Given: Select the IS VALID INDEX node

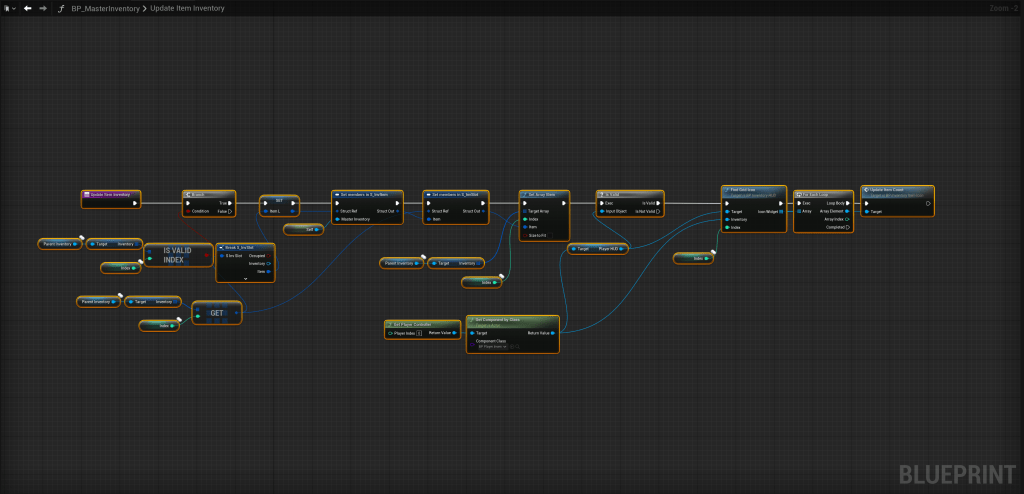Looking at the screenshot, I should point(180,254).
